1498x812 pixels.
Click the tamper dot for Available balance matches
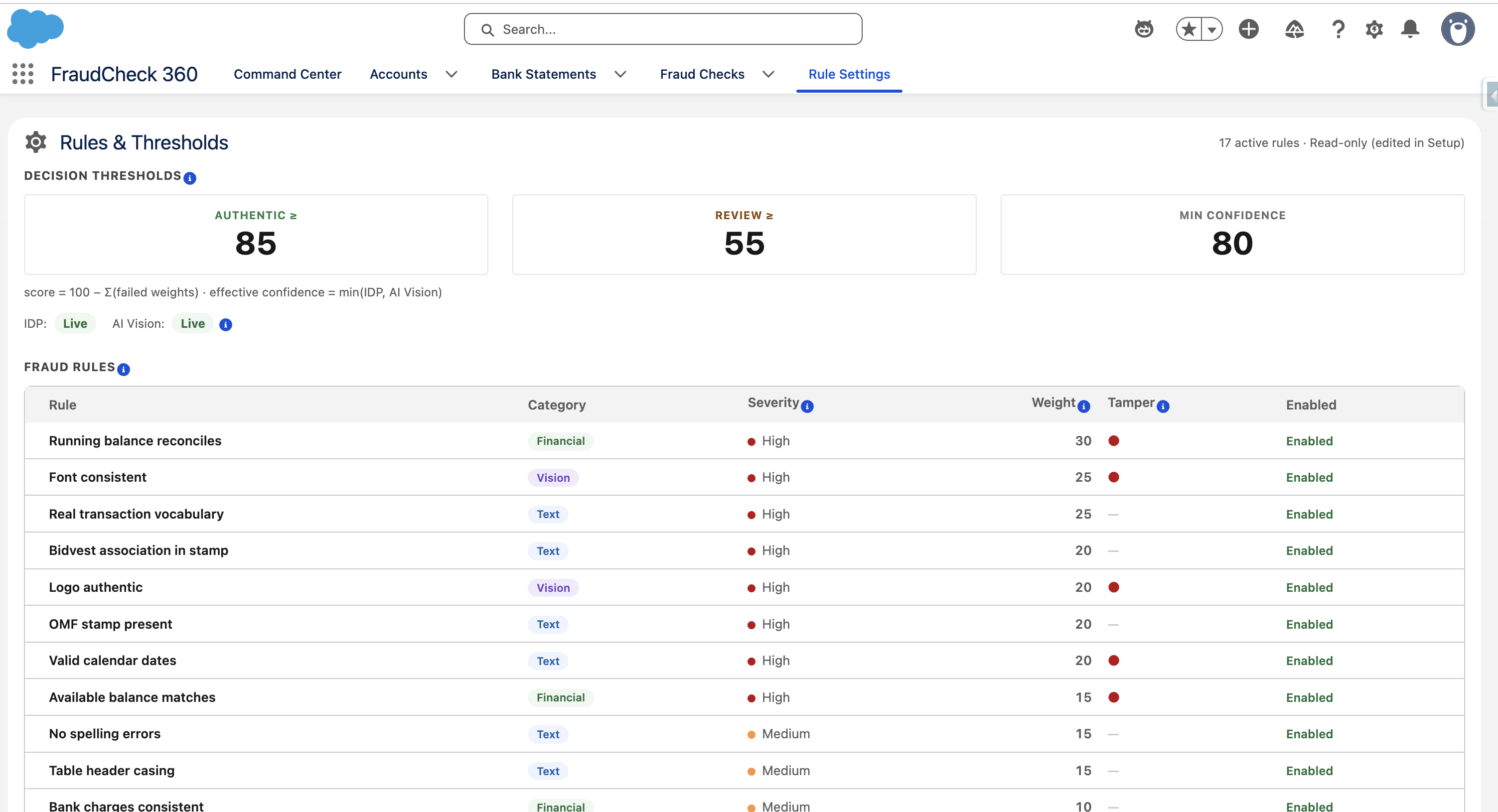[1114, 697]
